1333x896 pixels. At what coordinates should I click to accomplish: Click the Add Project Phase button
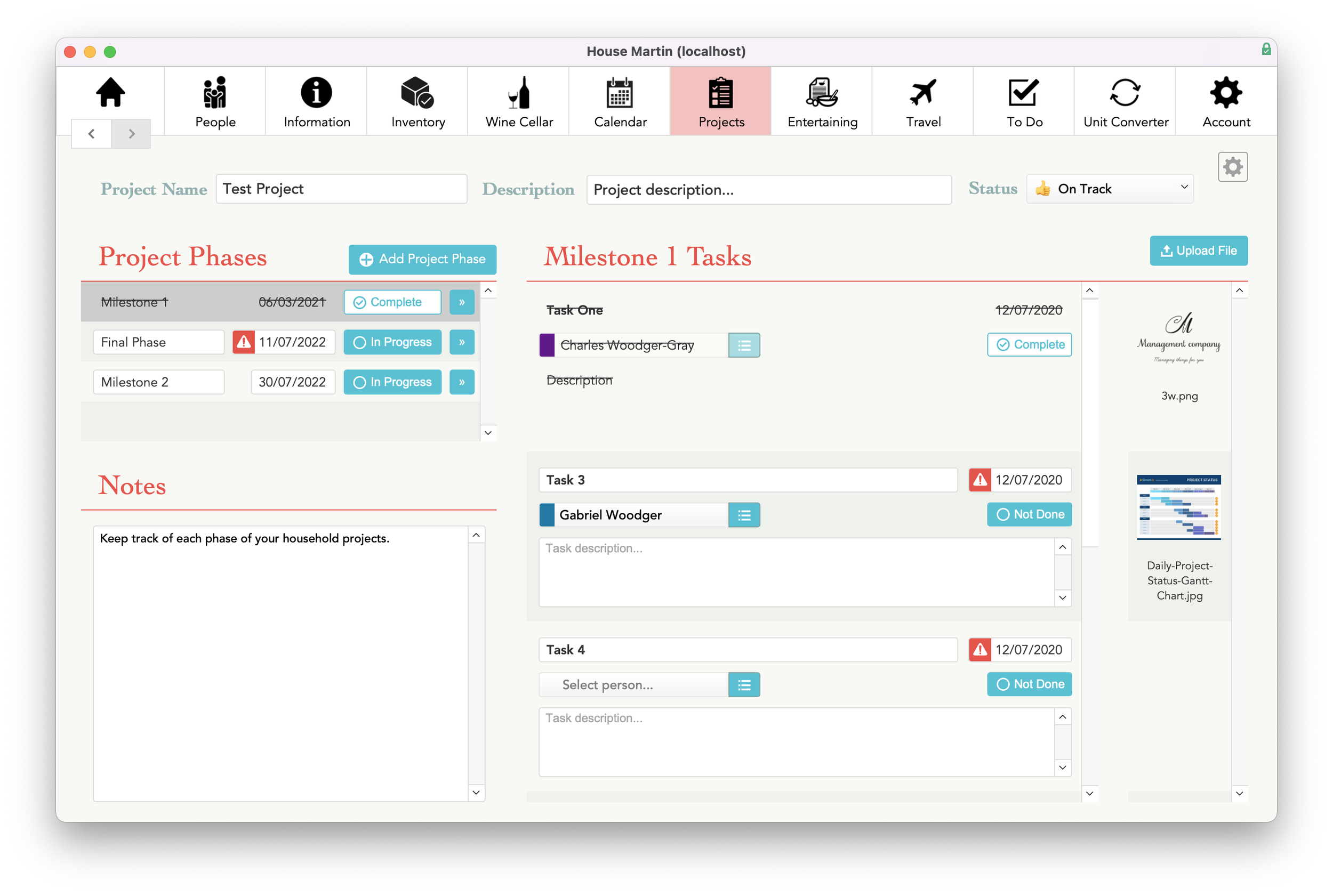[422, 260]
